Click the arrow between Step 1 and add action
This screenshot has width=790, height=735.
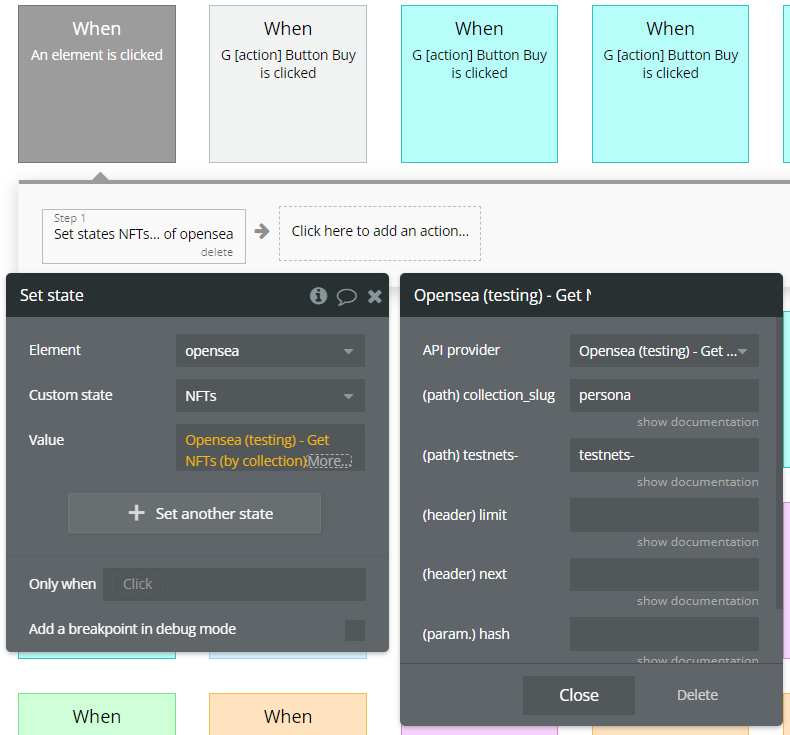click(262, 232)
